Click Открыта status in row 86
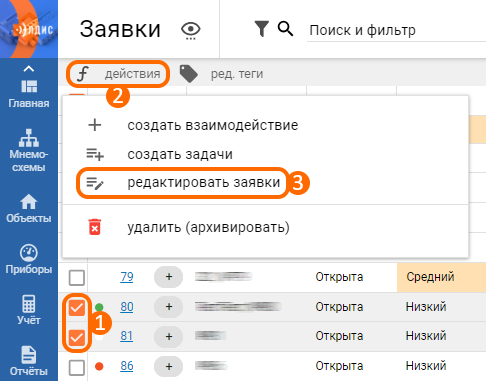The height and width of the screenshot is (381, 486). [x=339, y=366]
